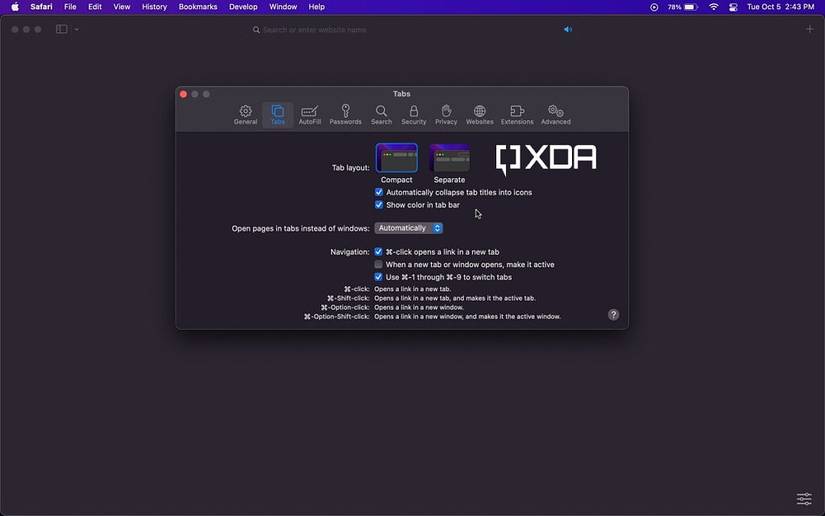Expand the sidebar options chevron
The height and width of the screenshot is (516, 825).
click(x=77, y=29)
